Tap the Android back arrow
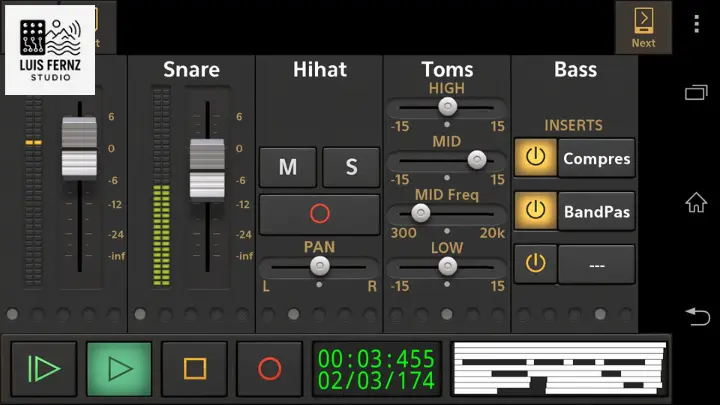 point(697,316)
